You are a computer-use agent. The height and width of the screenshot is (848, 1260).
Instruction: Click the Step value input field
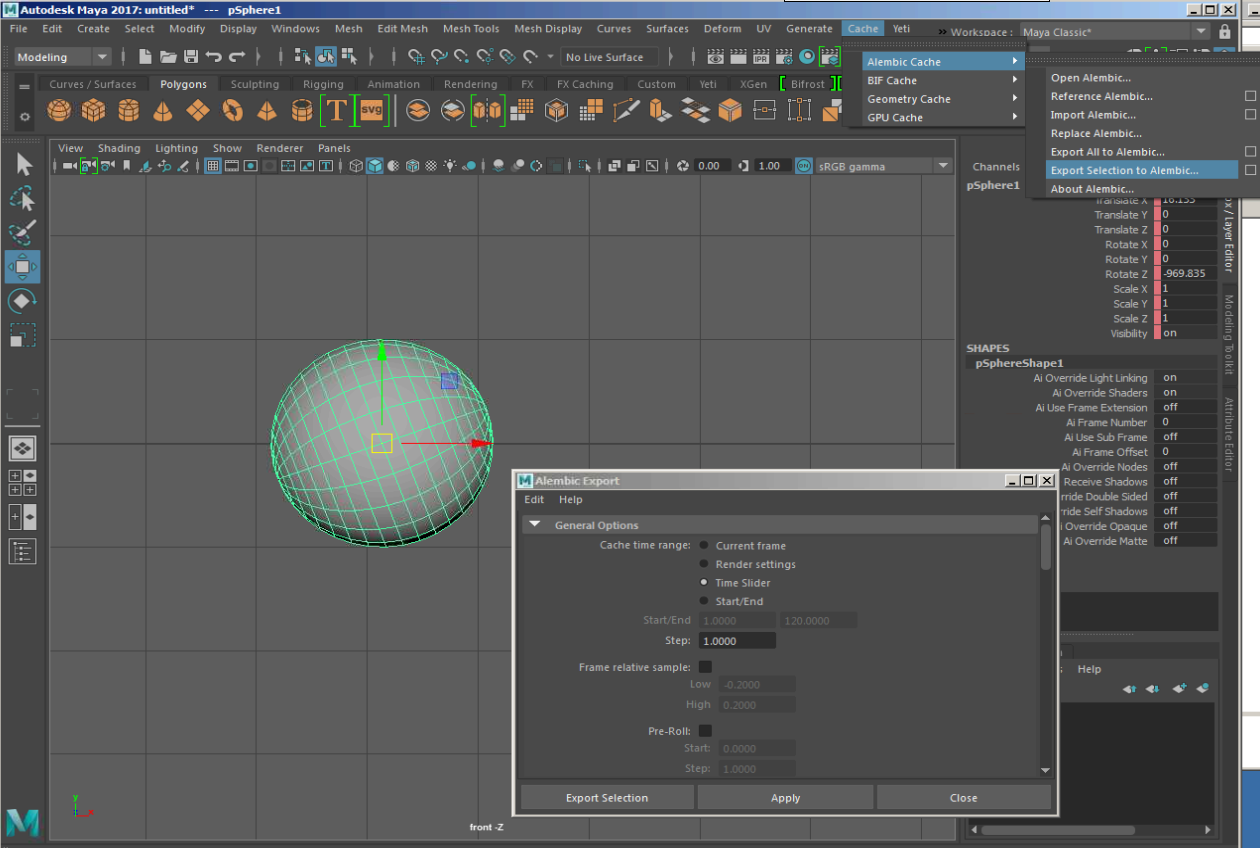click(737, 641)
